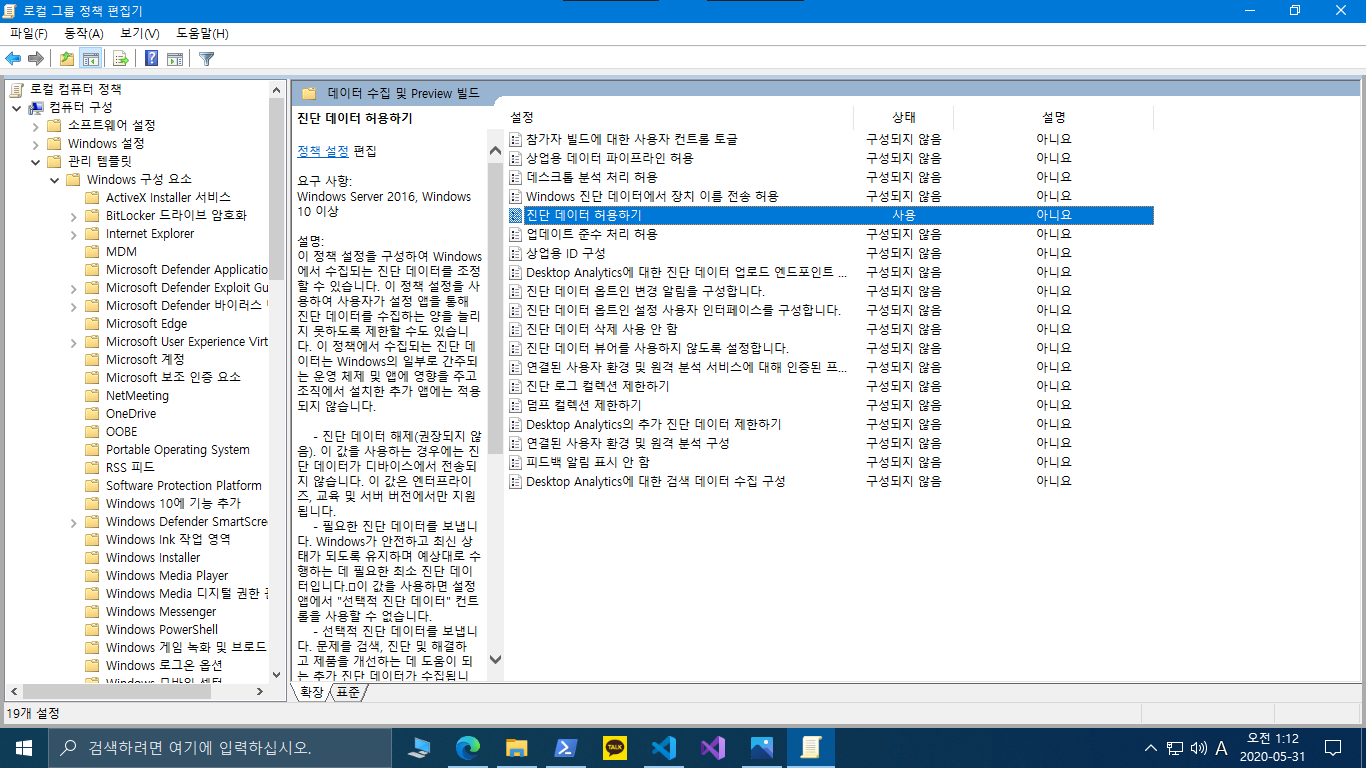Click the gray Forward arrow in toolbar

(36, 58)
